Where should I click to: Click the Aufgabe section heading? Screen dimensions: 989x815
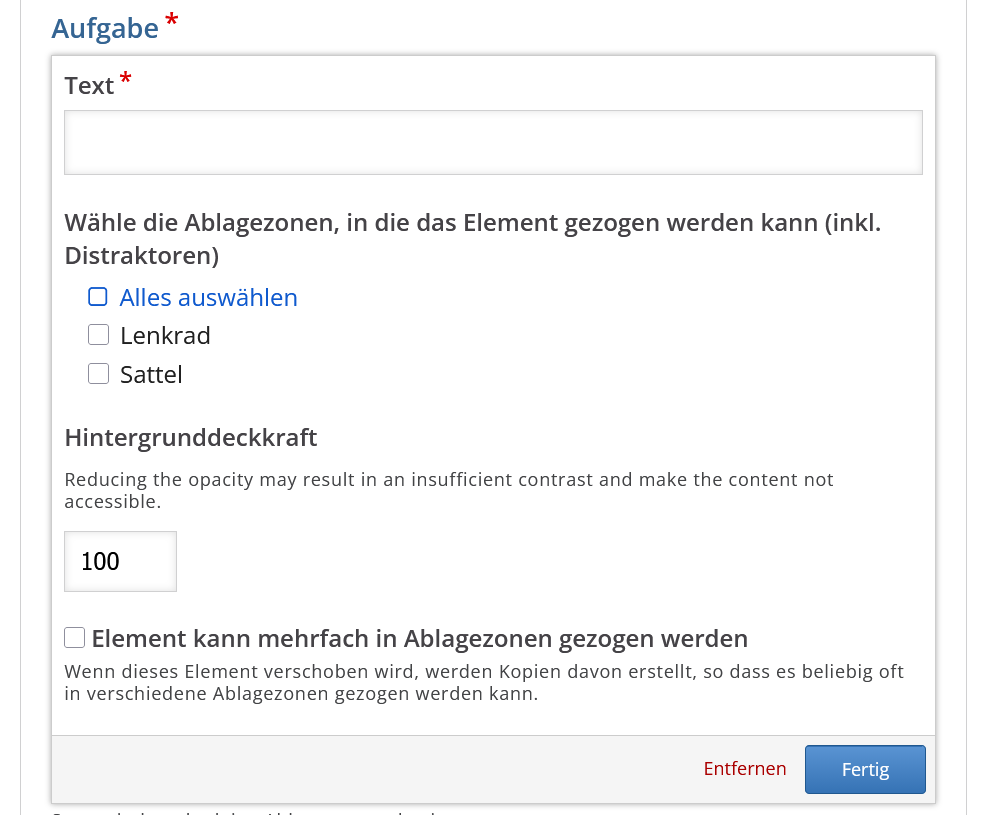click(105, 28)
